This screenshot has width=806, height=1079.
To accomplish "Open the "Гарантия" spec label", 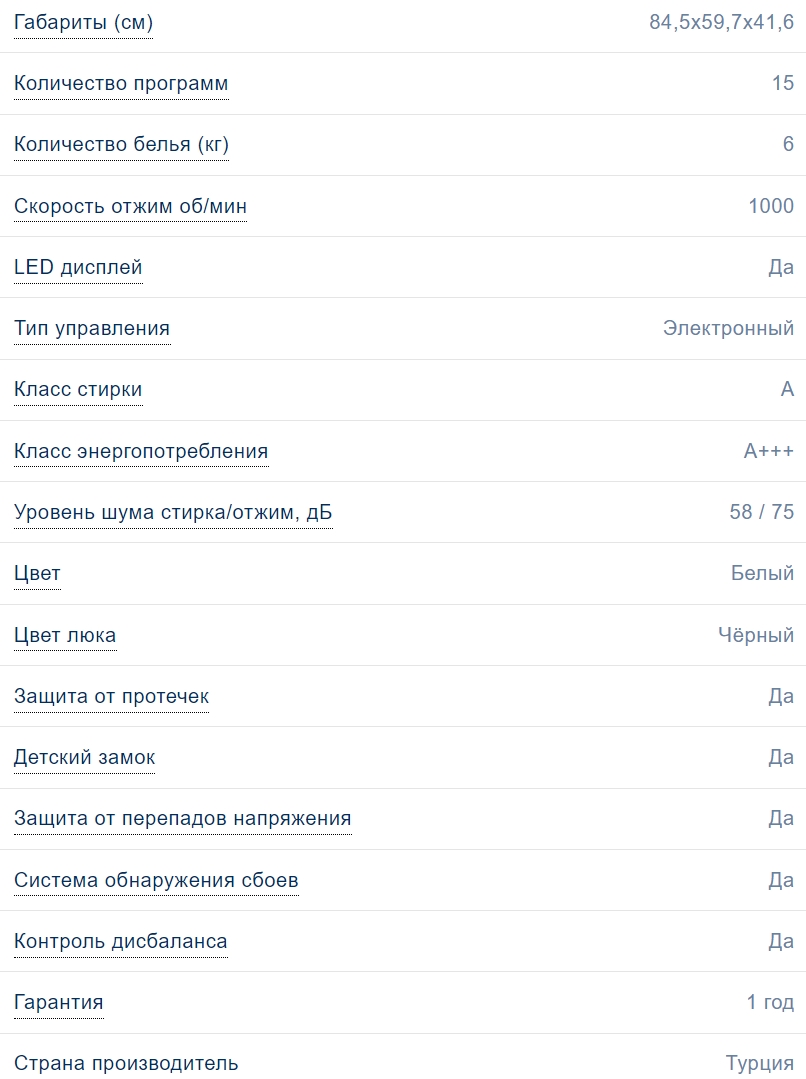I will click(x=58, y=1002).
